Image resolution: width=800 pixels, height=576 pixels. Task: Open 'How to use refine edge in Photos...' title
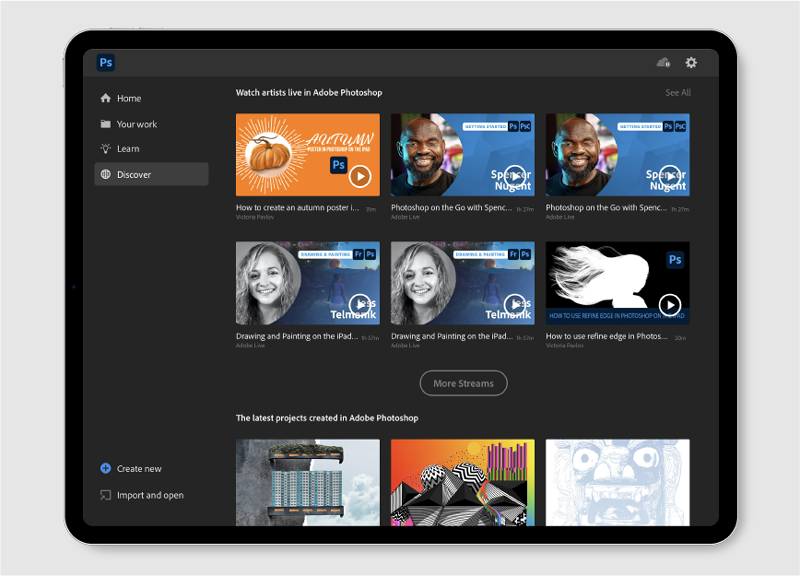click(607, 336)
